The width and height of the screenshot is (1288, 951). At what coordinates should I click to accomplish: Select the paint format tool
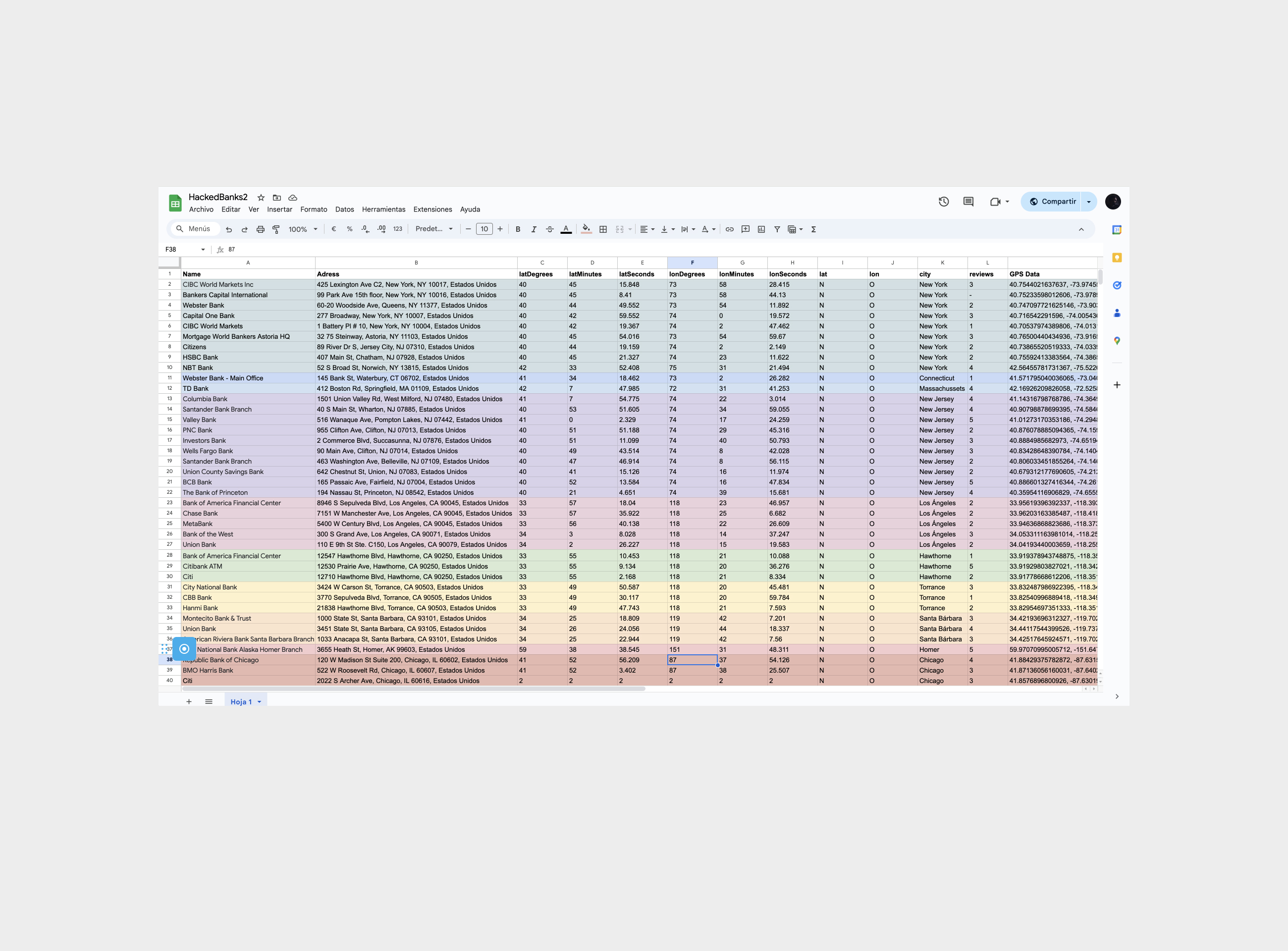276,229
